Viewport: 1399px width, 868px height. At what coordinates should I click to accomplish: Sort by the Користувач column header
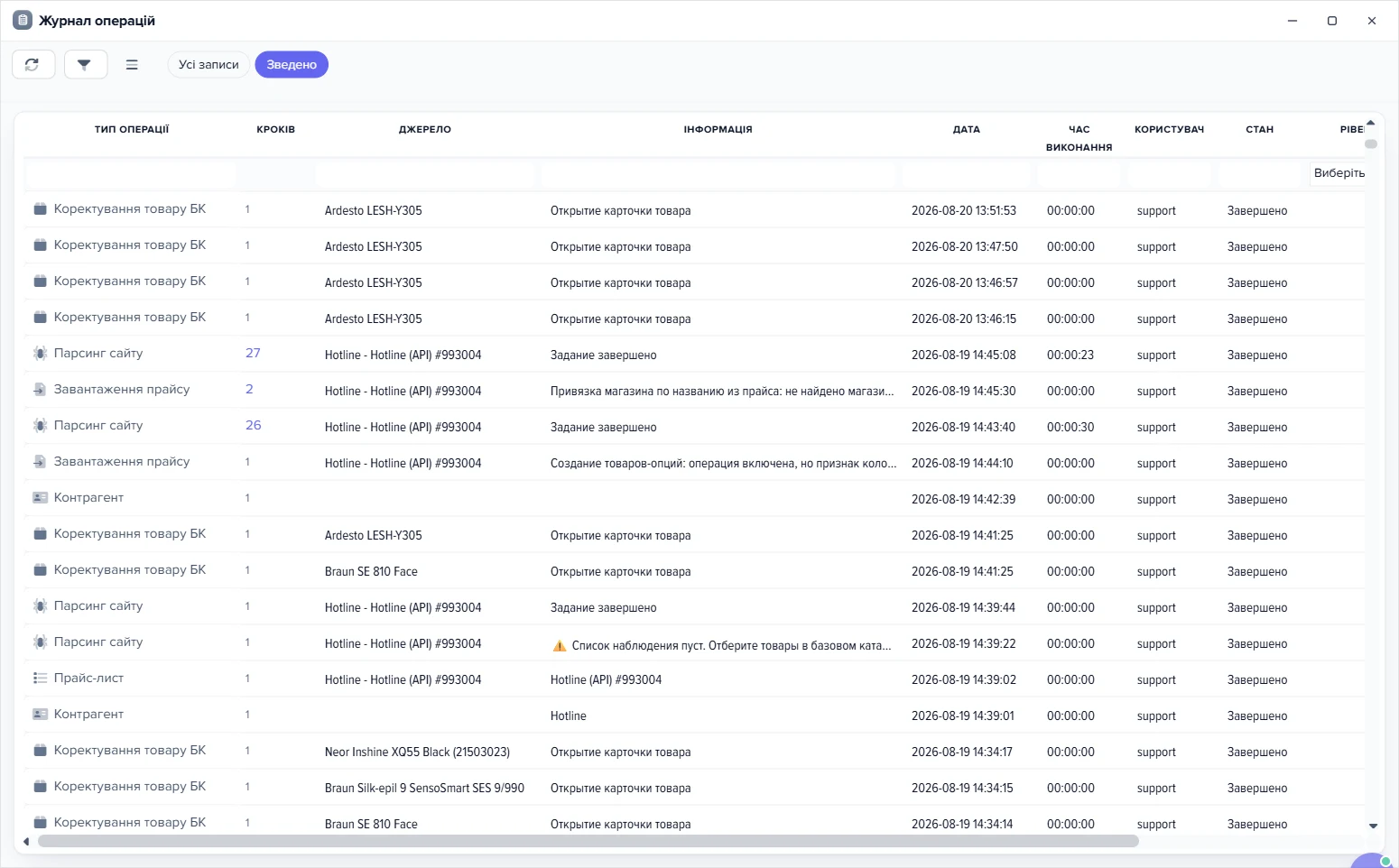pos(1170,130)
